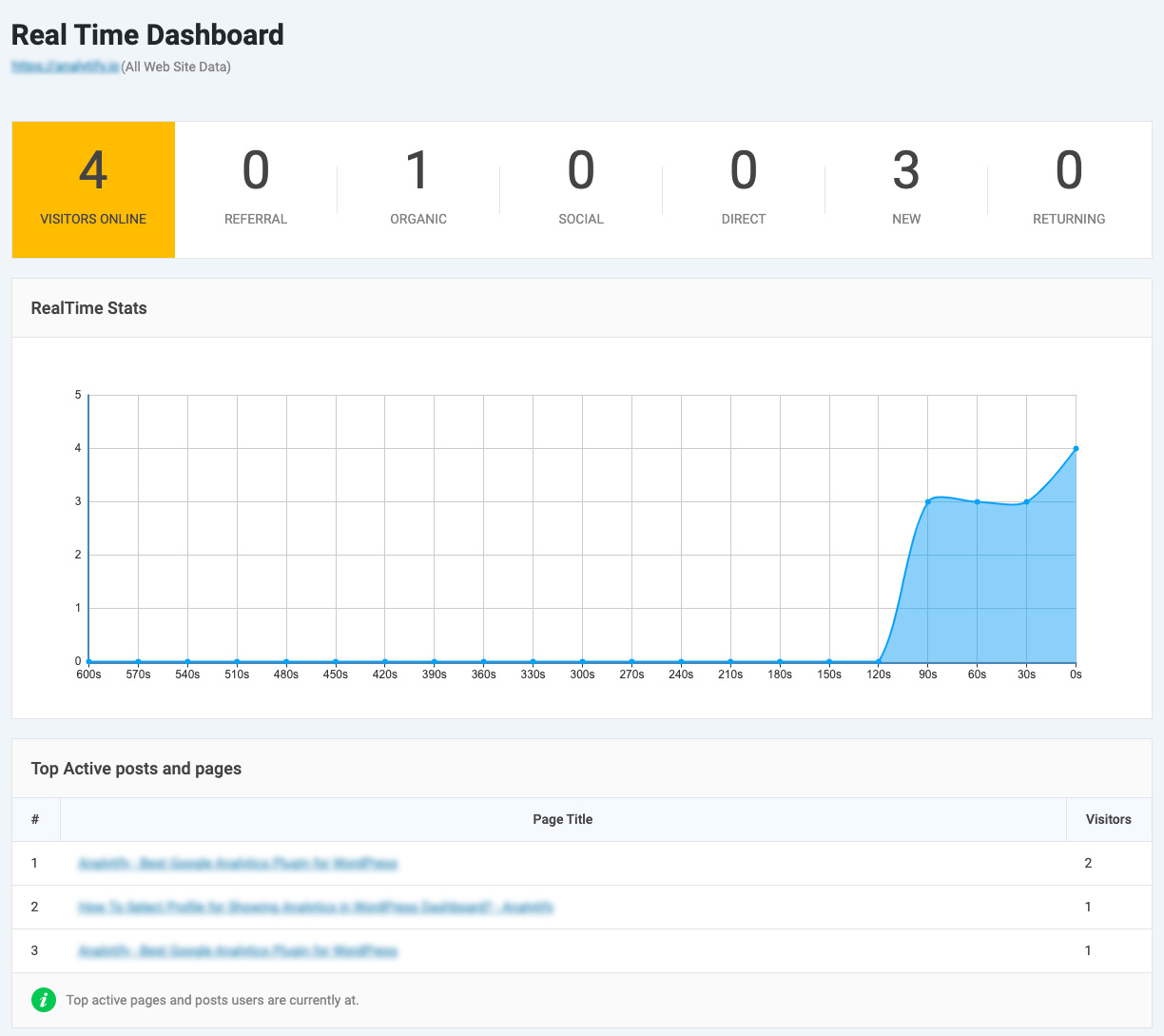This screenshot has width=1164, height=1036.
Task: Click the chart data point at 90s
Action: (928, 501)
